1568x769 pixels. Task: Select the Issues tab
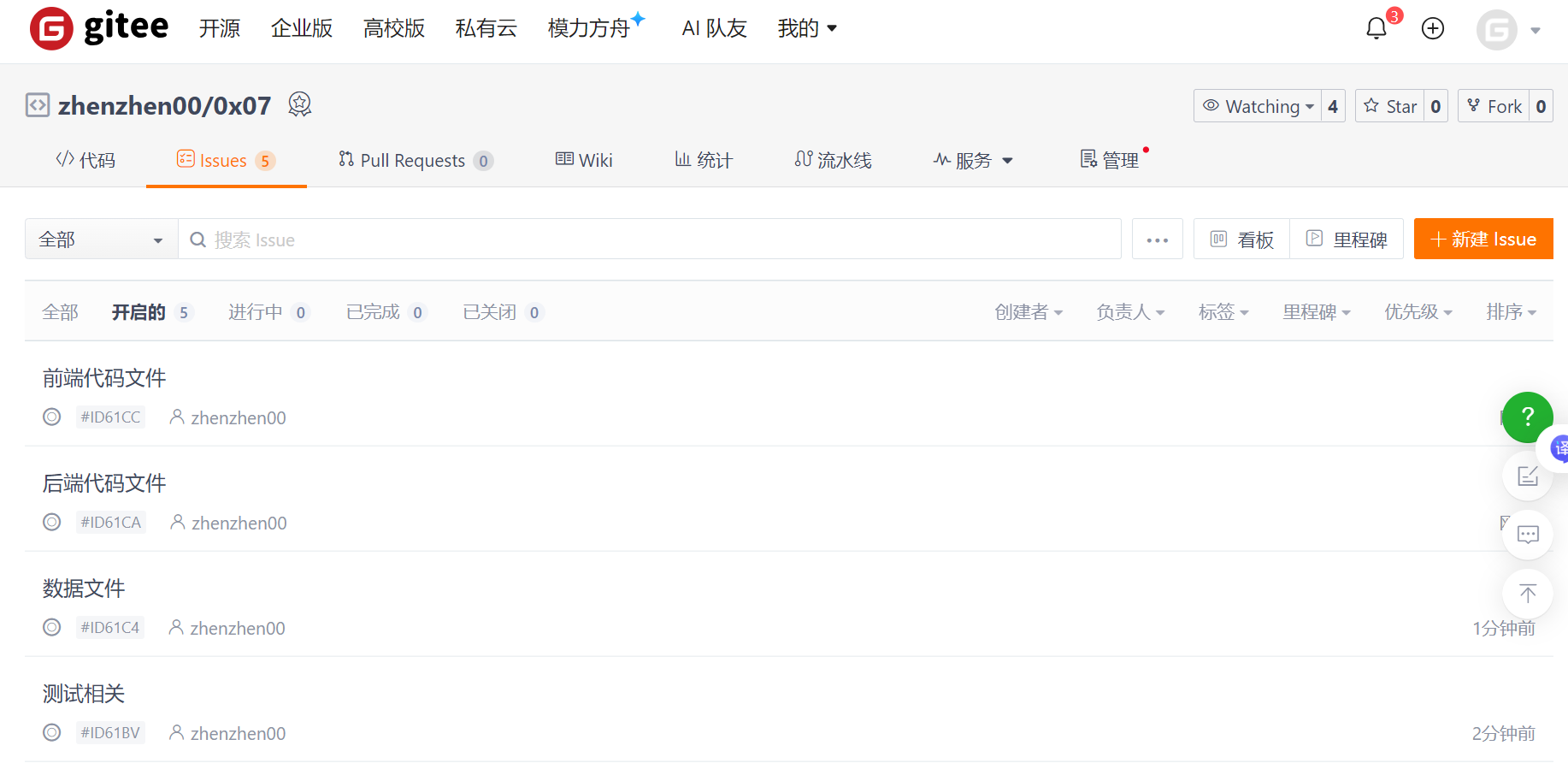226,160
